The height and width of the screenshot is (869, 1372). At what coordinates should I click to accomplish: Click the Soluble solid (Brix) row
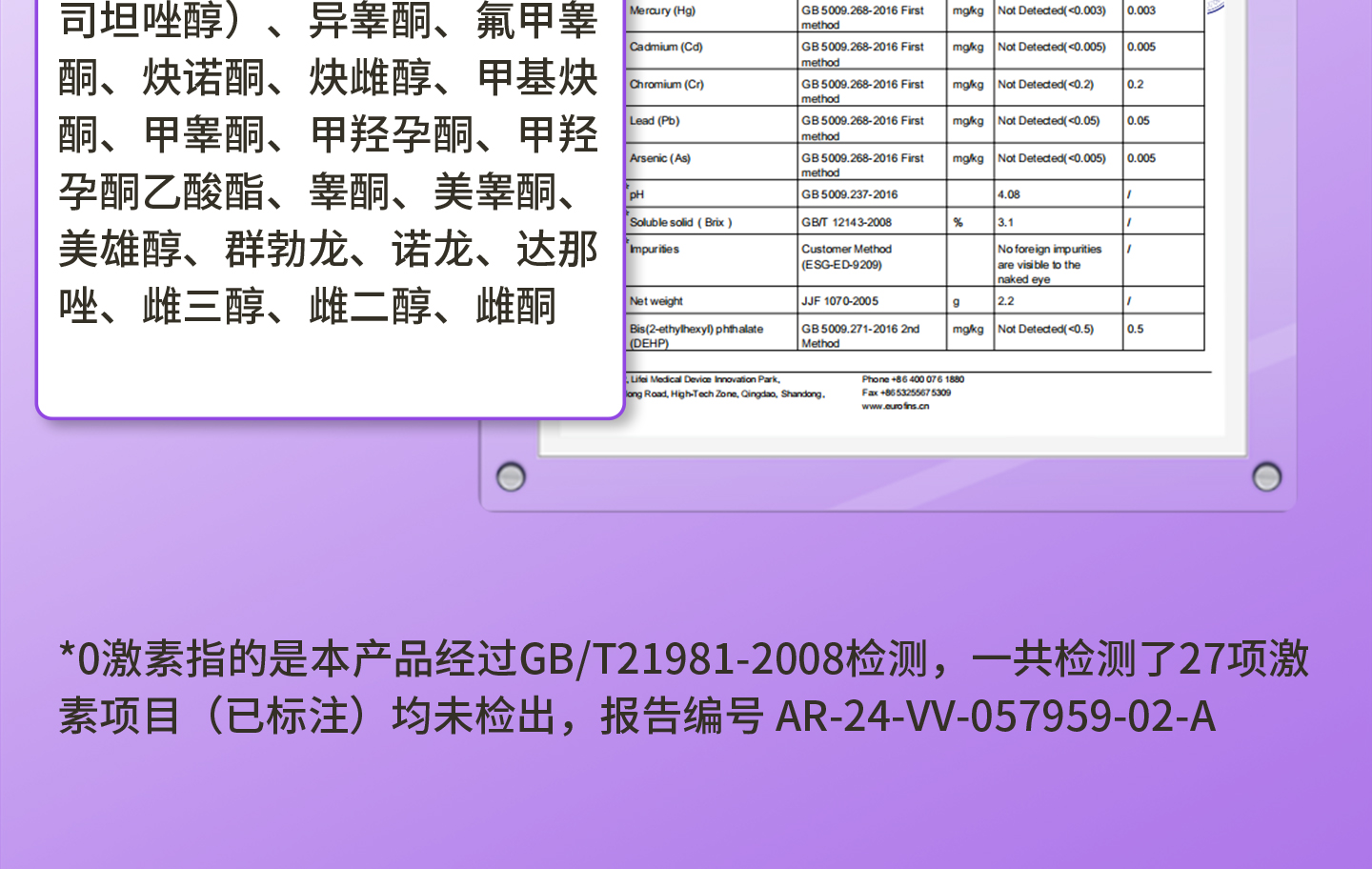(x=680, y=223)
